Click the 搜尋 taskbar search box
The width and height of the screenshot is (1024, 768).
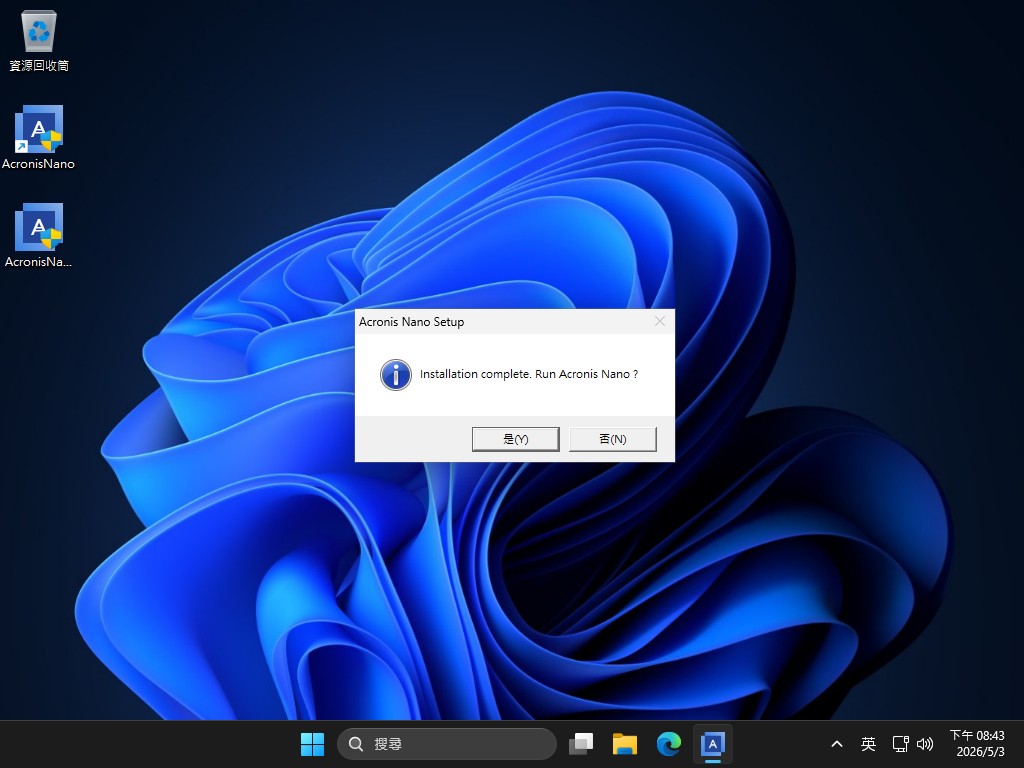[x=447, y=744]
